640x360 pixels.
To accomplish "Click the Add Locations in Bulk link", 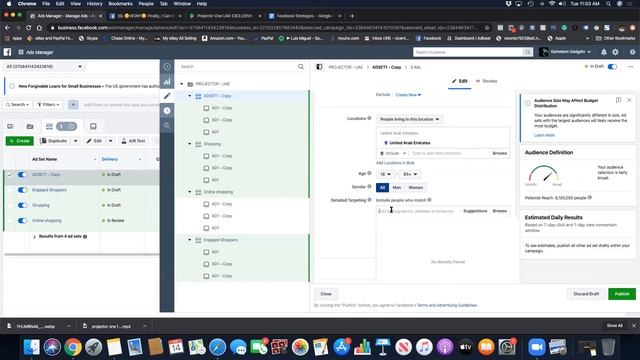I will (395, 163).
